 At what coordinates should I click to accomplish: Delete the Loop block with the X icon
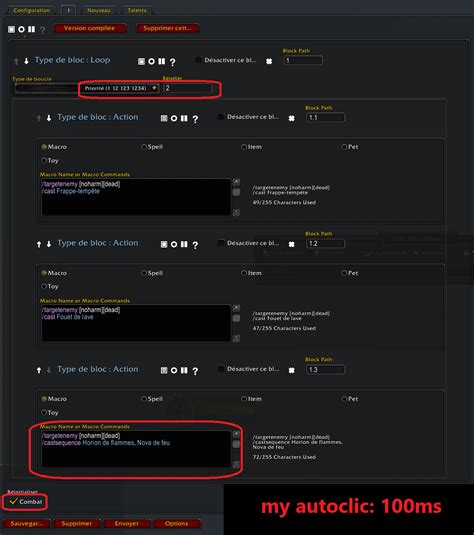[x=269, y=61]
